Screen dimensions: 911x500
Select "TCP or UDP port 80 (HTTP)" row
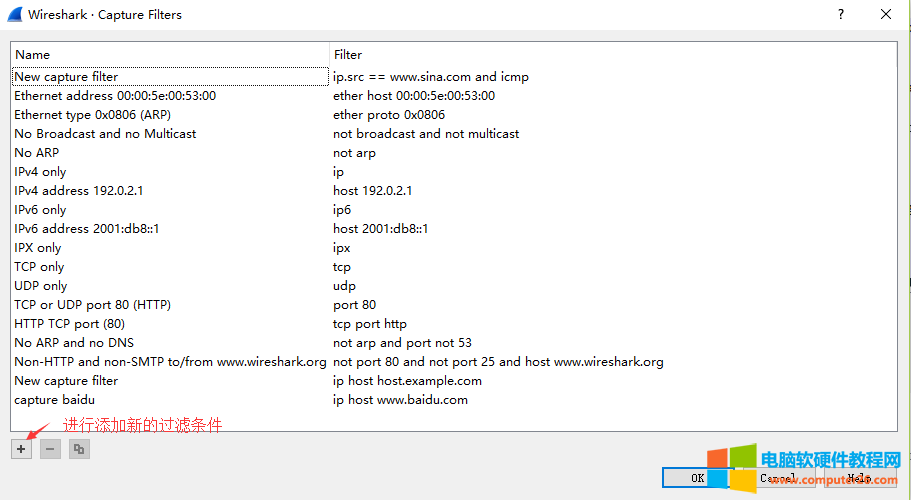point(92,305)
